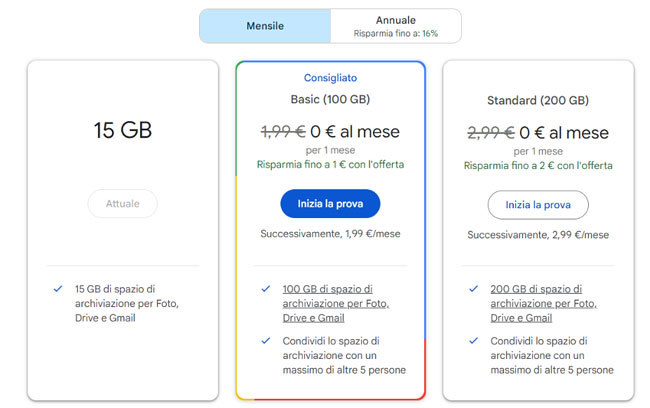The image size is (650, 408).
Task: Click the 'Successivamente, 2,99 €/mese' text
Action: pyautogui.click(x=538, y=235)
